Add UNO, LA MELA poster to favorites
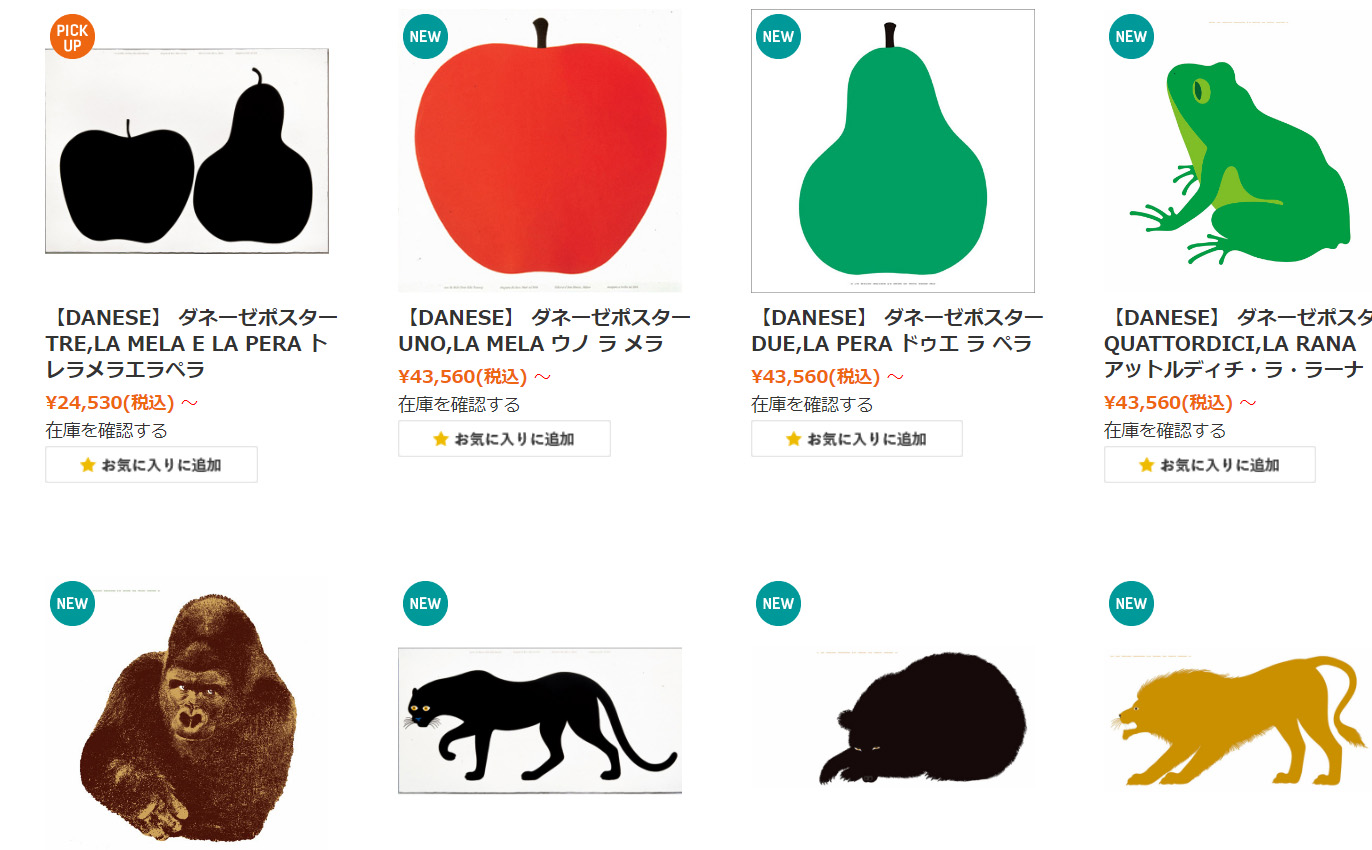 (x=504, y=439)
